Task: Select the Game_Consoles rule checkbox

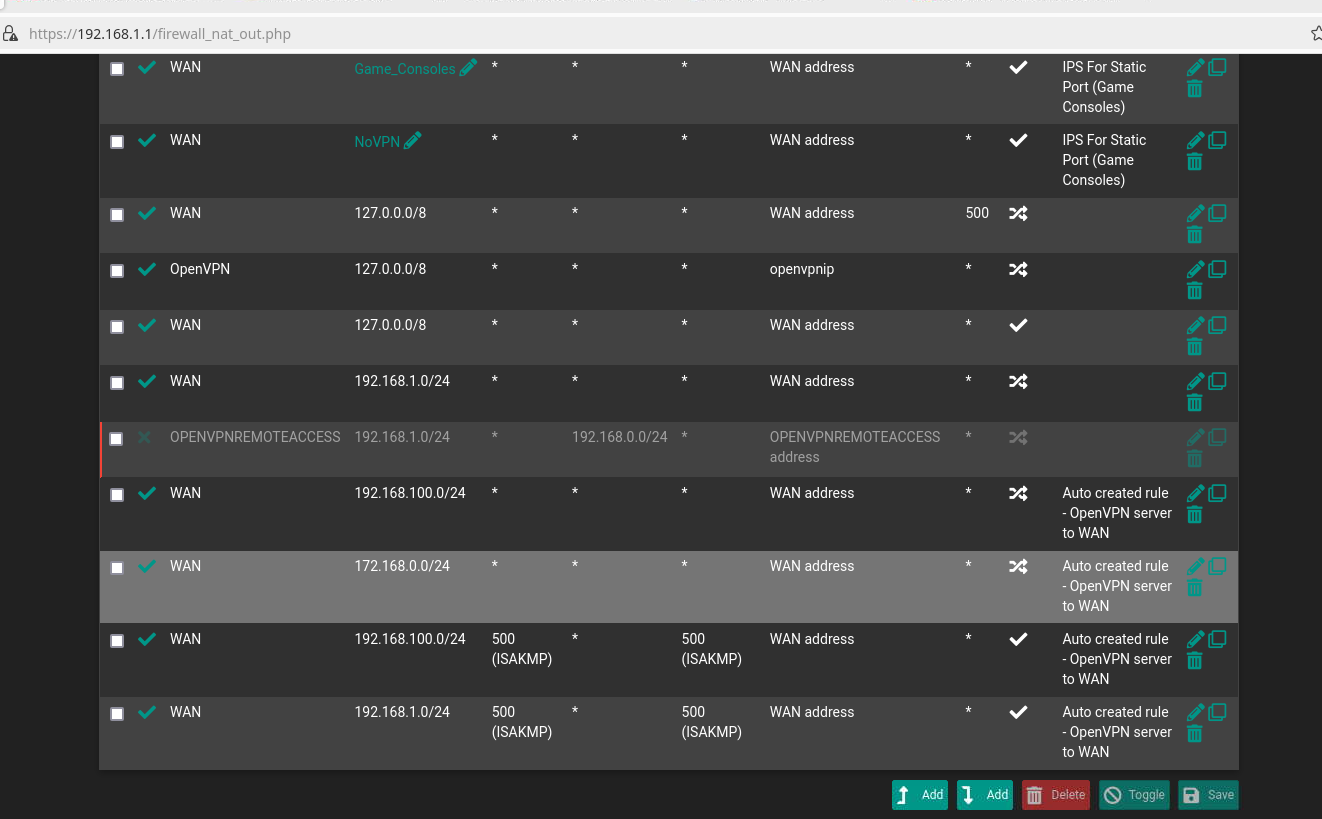Action: click(x=117, y=69)
